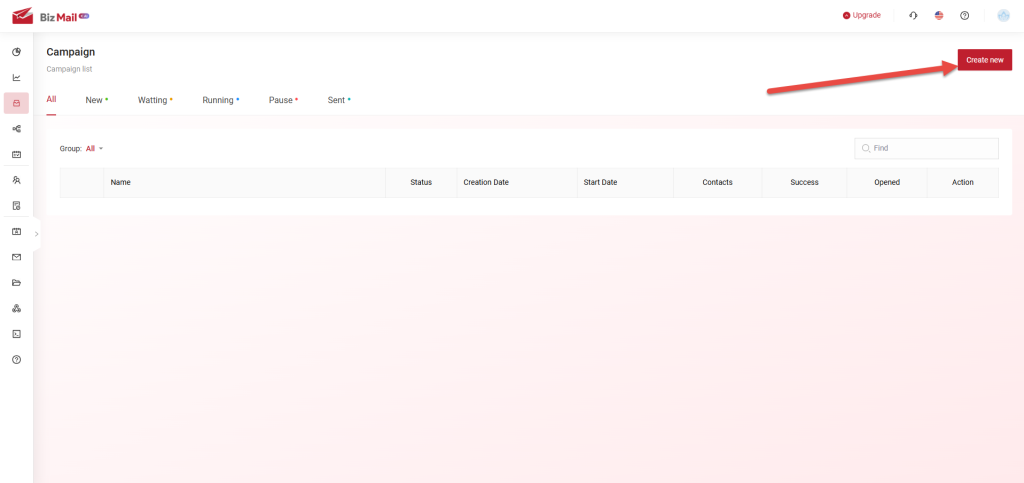Click the Biz Mail logo

point(50,16)
